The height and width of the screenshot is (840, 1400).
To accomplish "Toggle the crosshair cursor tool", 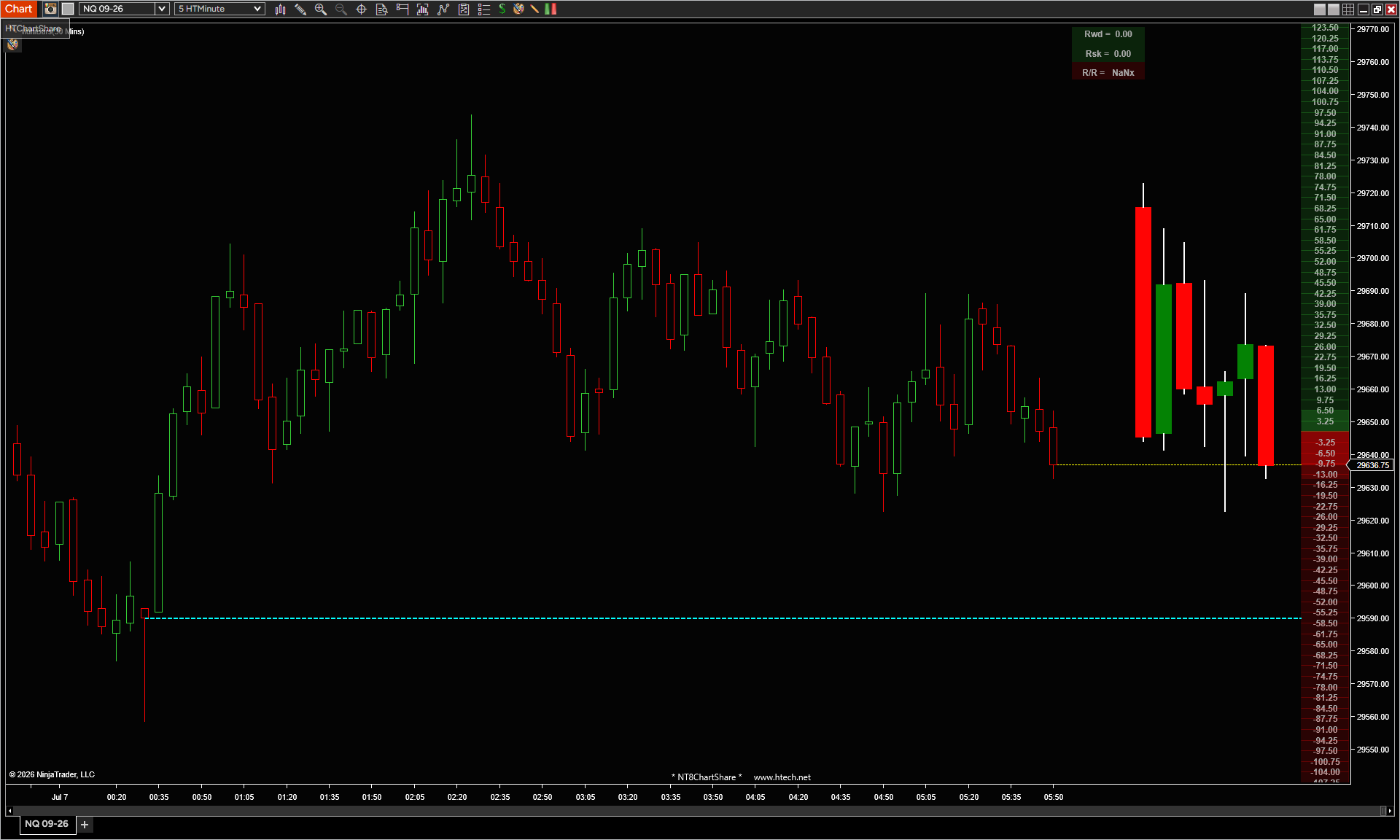I will pos(361,9).
